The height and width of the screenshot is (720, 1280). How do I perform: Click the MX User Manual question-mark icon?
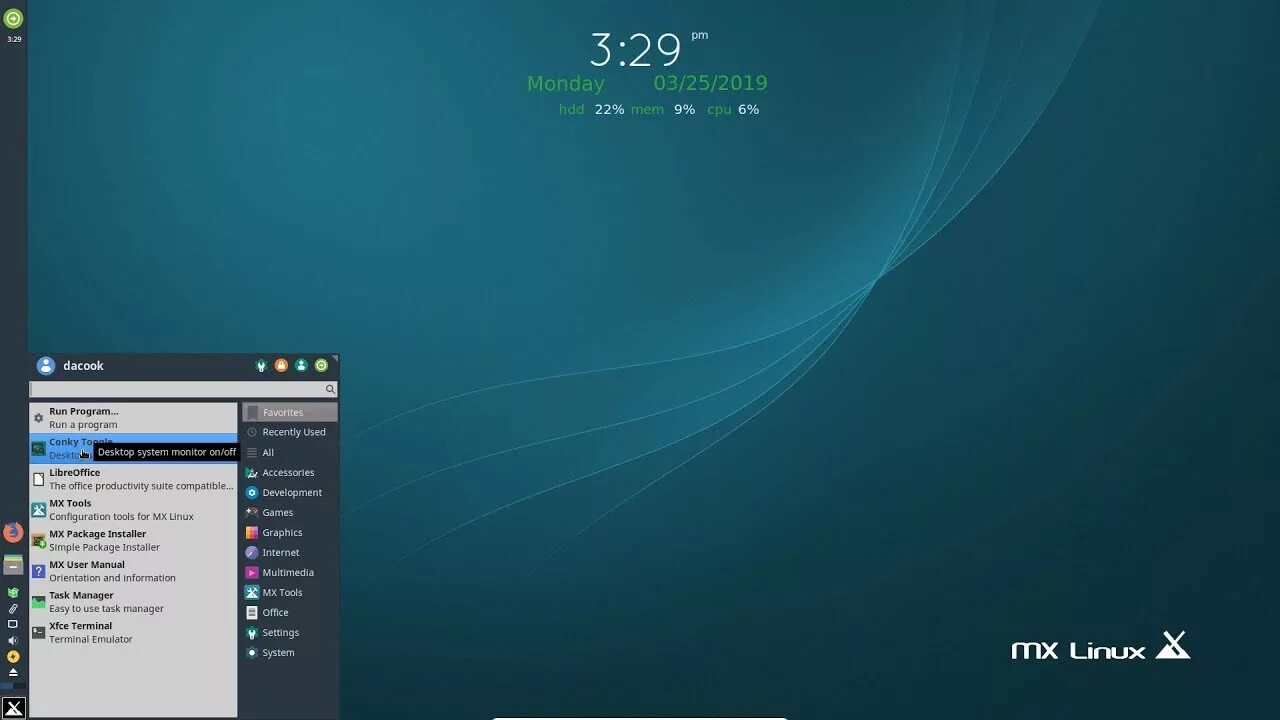[39, 571]
